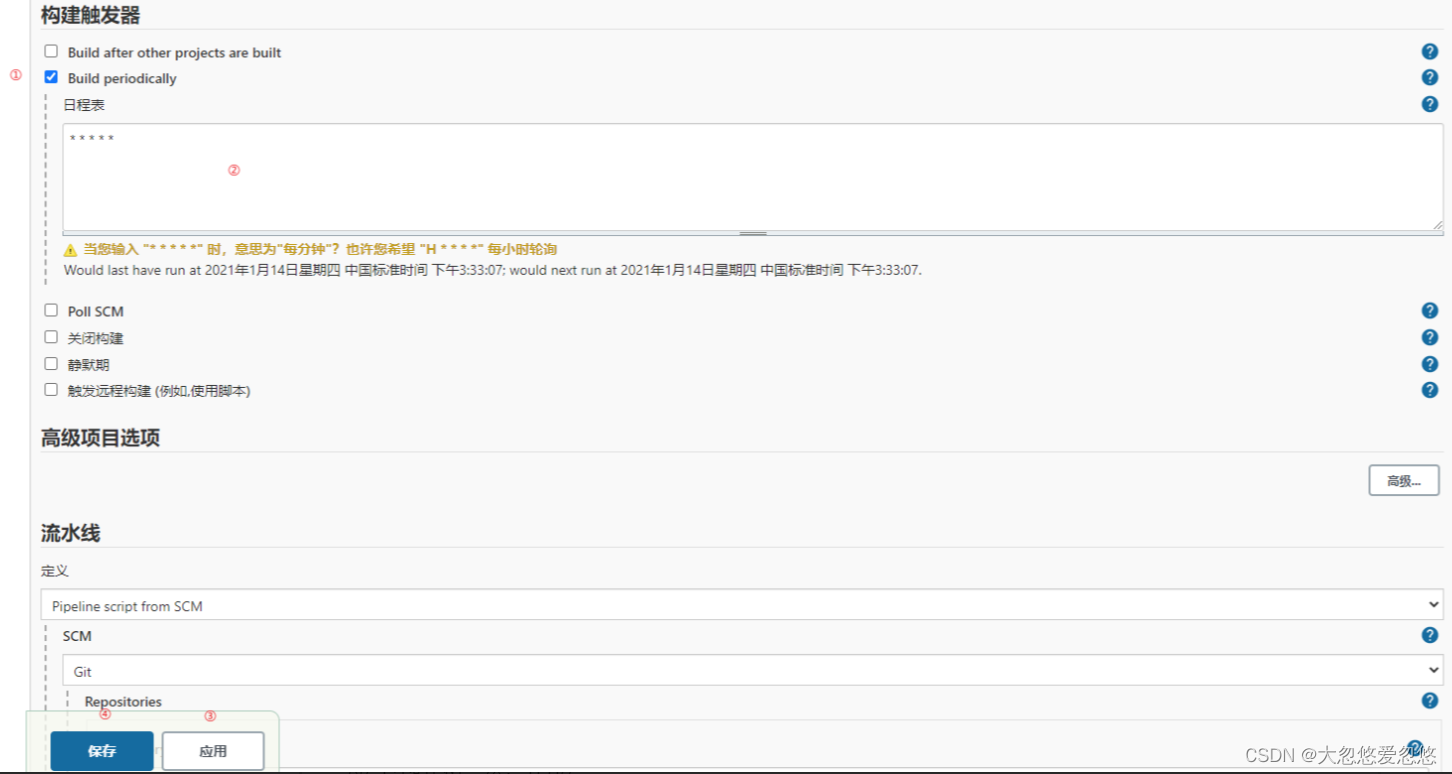This screenshot has height=774, width=1452.
Task: Click the 高级项目选项 section heading
Action: pyautogui.click(x=100, y=438)
